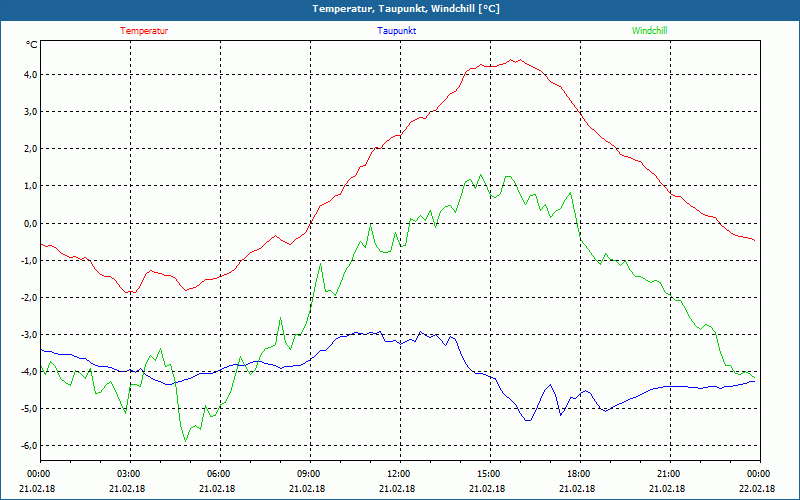Click the 12:00 time axis label

398,474
